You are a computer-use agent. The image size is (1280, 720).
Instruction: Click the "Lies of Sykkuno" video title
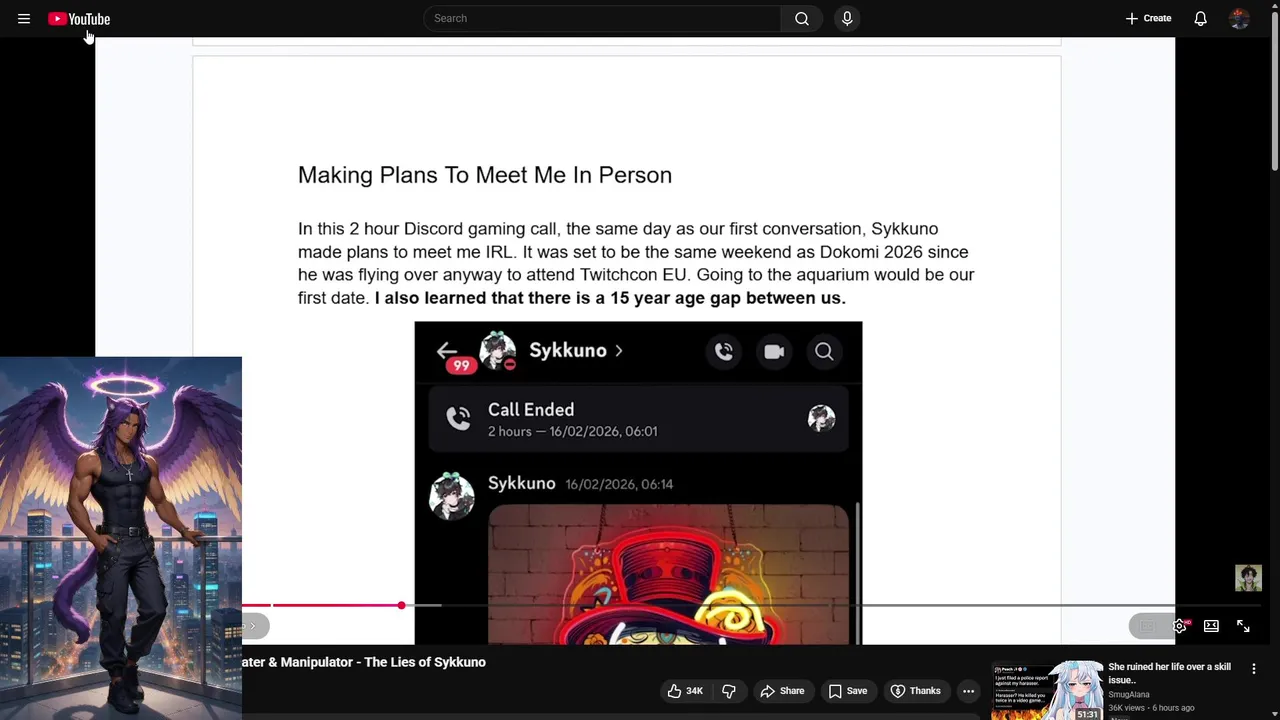point(364,662)
